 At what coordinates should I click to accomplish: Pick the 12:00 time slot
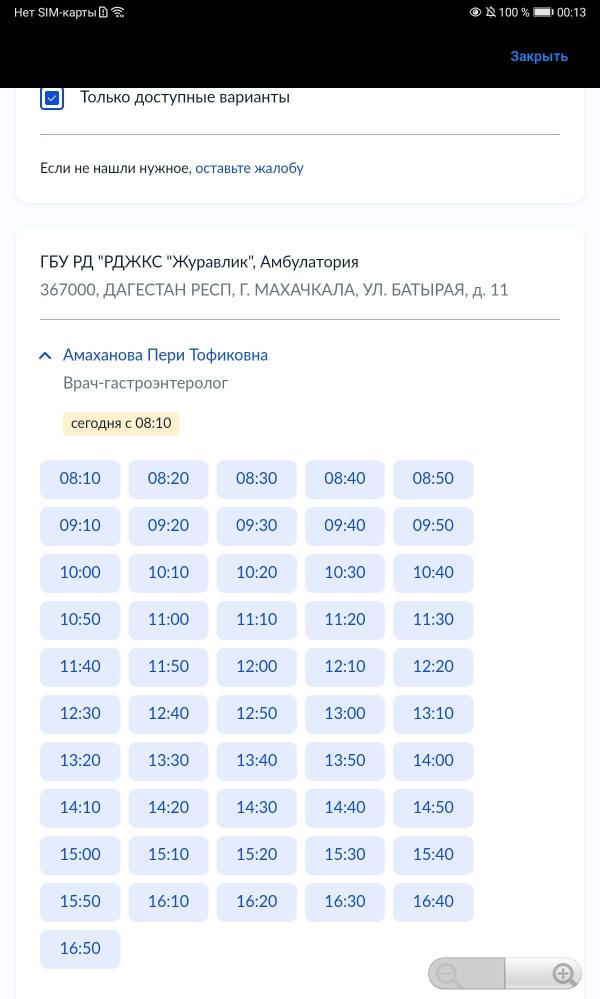click(256, 666)
